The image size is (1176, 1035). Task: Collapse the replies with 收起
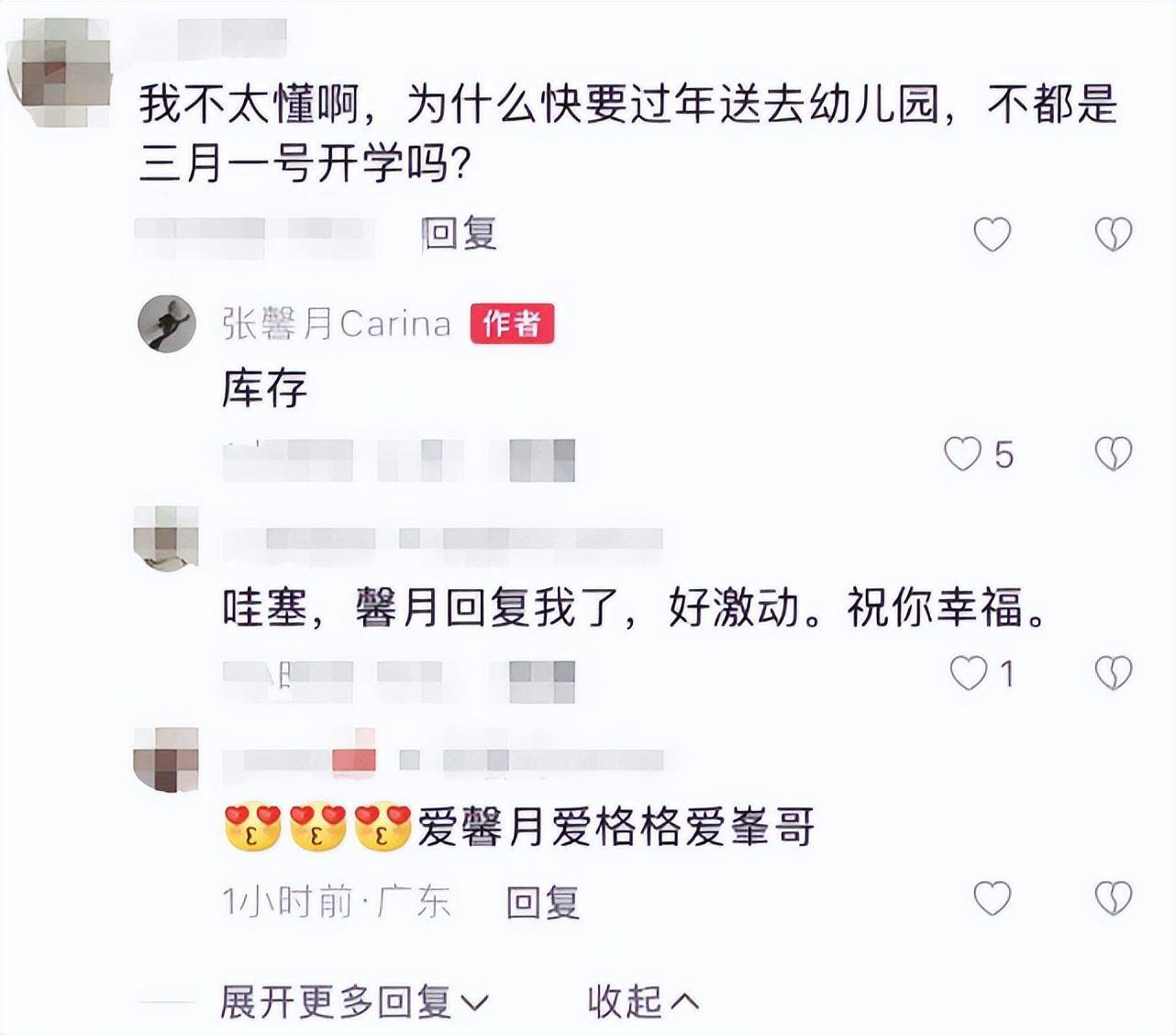click(x=644, y=1002)
